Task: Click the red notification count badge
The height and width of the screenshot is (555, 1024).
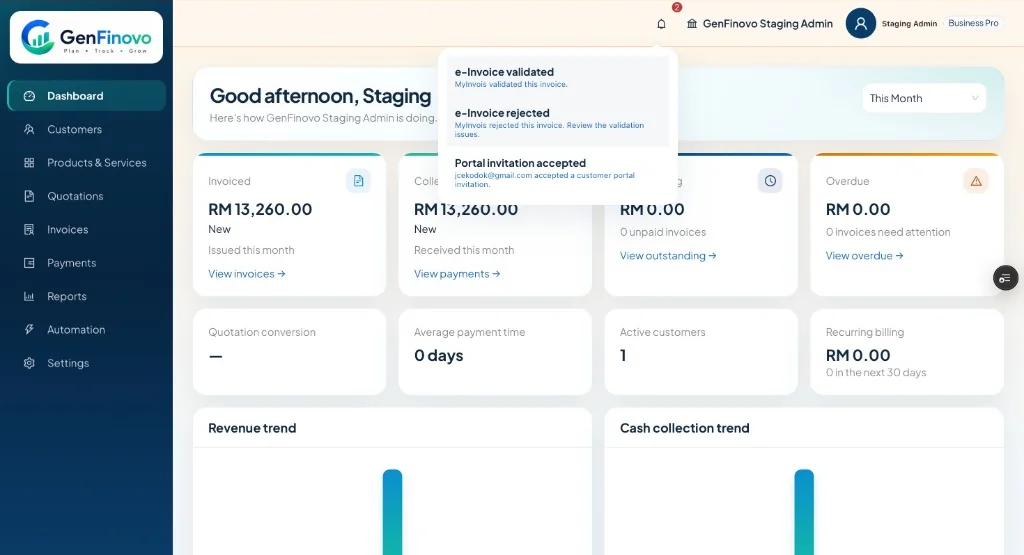Action: pos(677,7)
